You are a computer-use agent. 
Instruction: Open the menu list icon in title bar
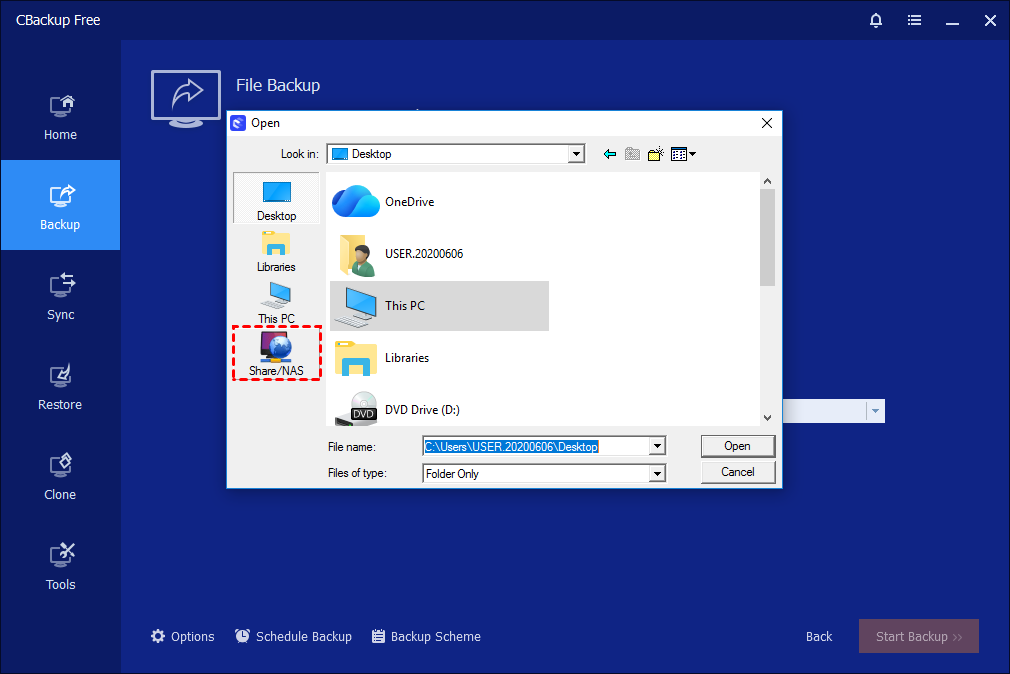[x=914, y=20]
